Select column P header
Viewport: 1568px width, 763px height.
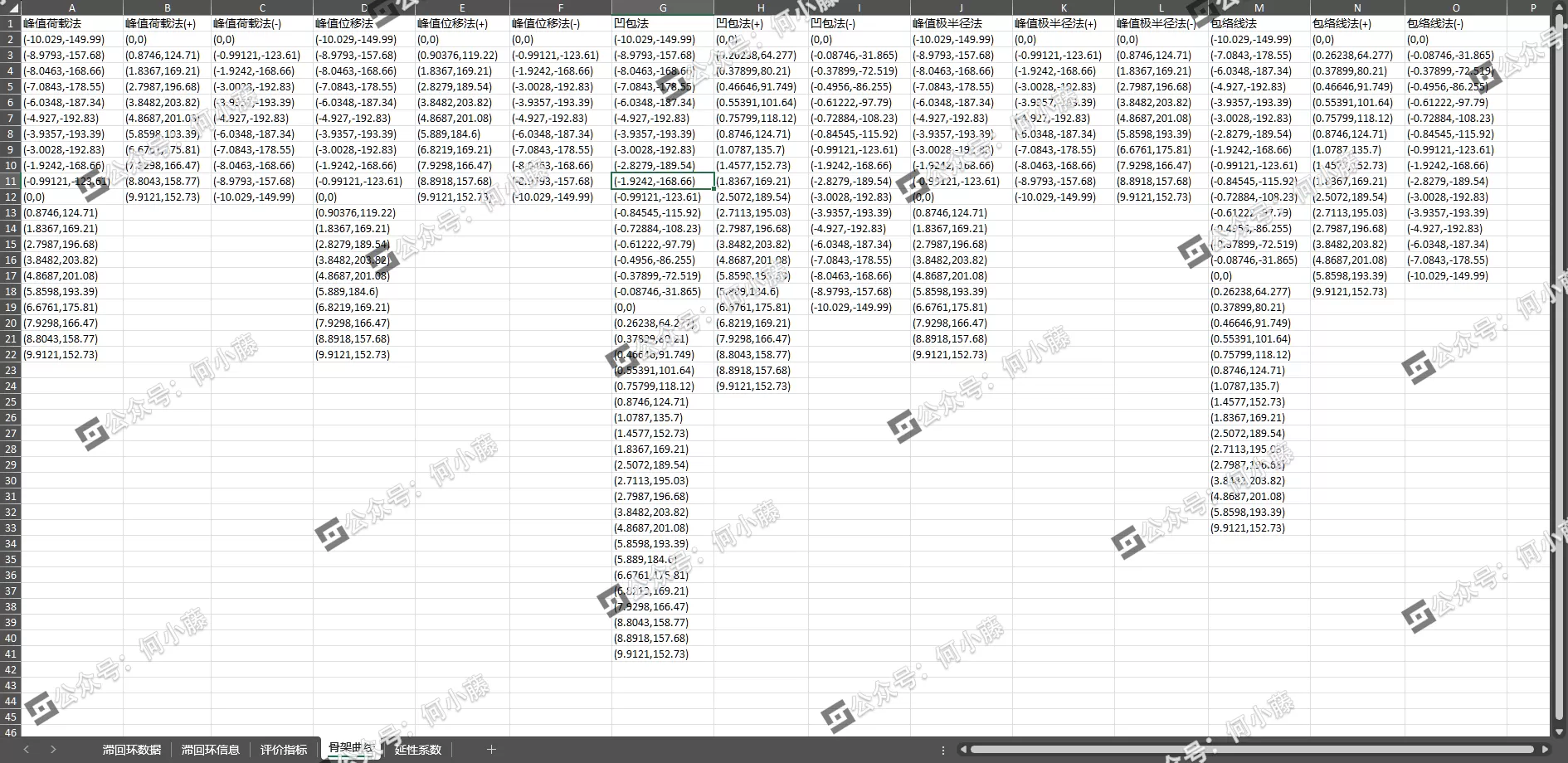[1532, 8]
